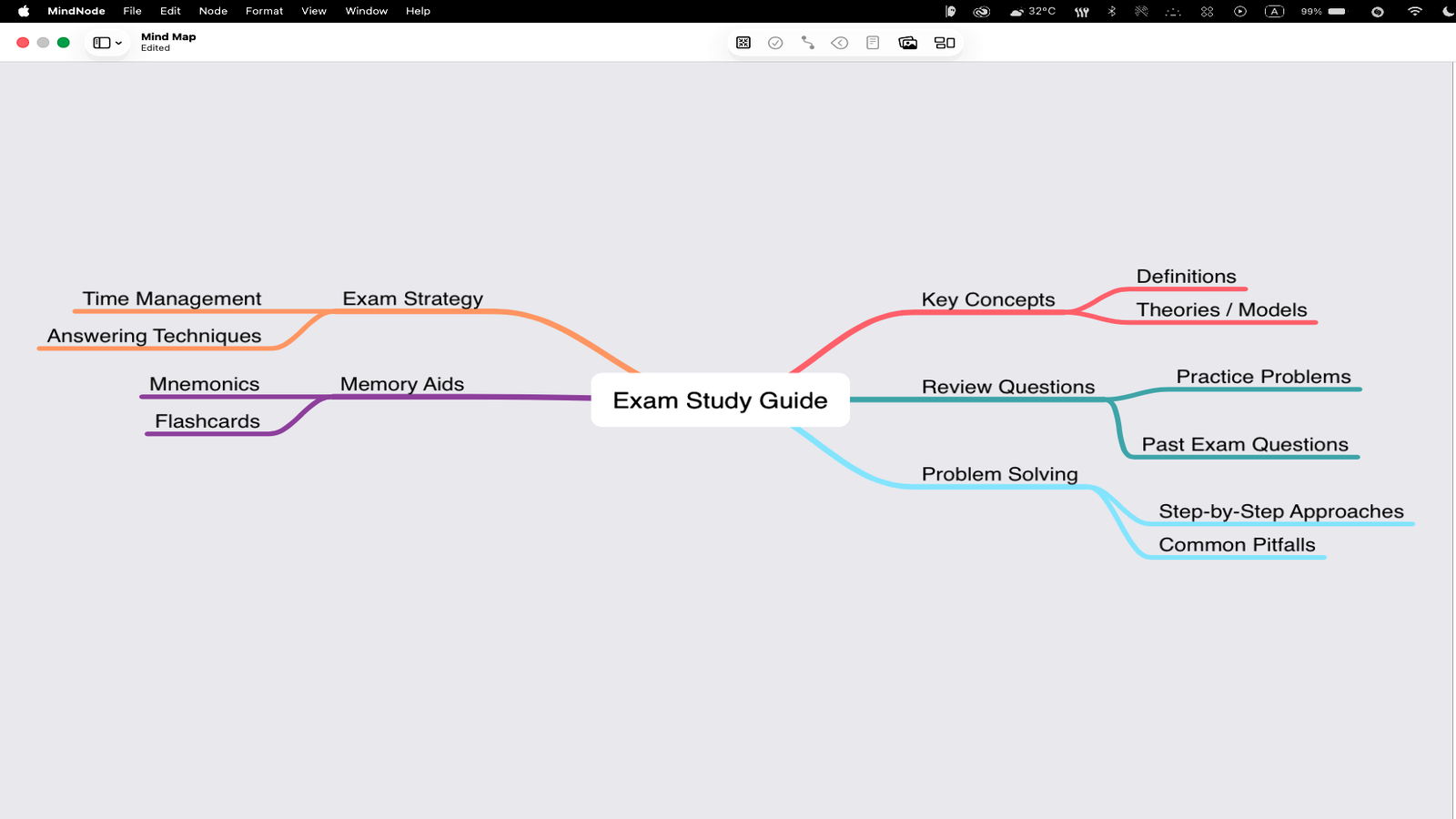This screenshot has width=1456, height=819.
Task: Select the Exam Strategy node
Action: tap(412, 298)
